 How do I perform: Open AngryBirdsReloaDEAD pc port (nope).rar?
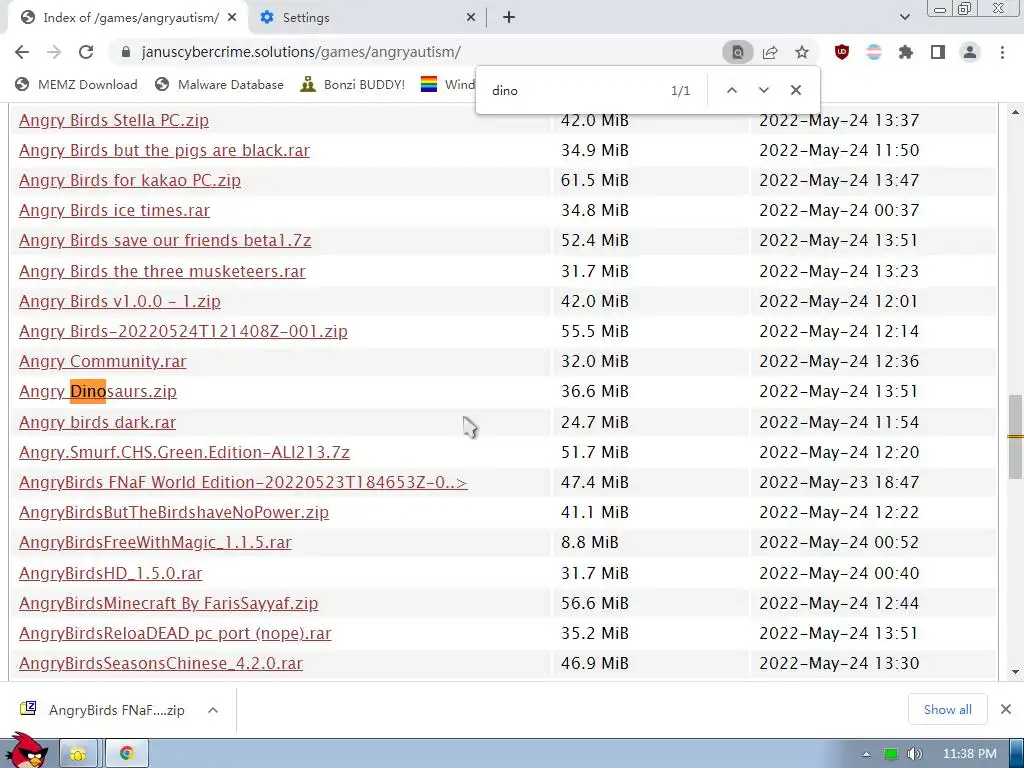point(175,633)
